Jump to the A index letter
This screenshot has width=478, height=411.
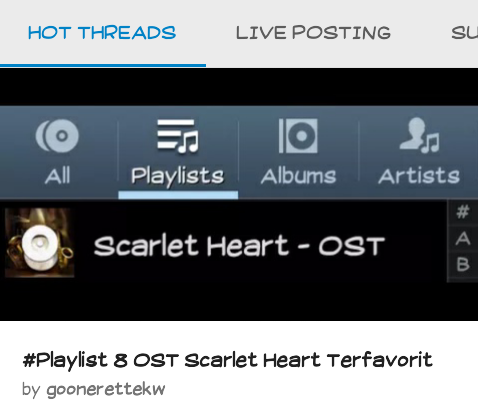463,239
